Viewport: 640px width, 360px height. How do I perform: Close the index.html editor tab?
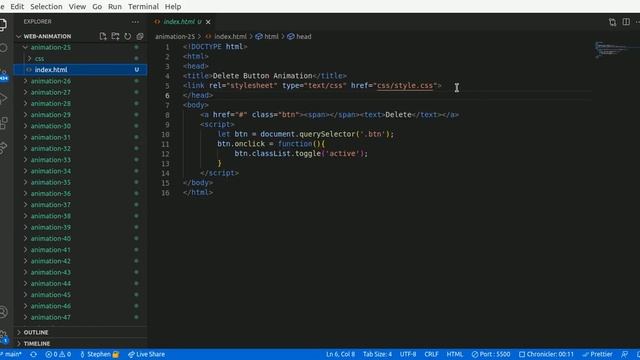point(208,22)
